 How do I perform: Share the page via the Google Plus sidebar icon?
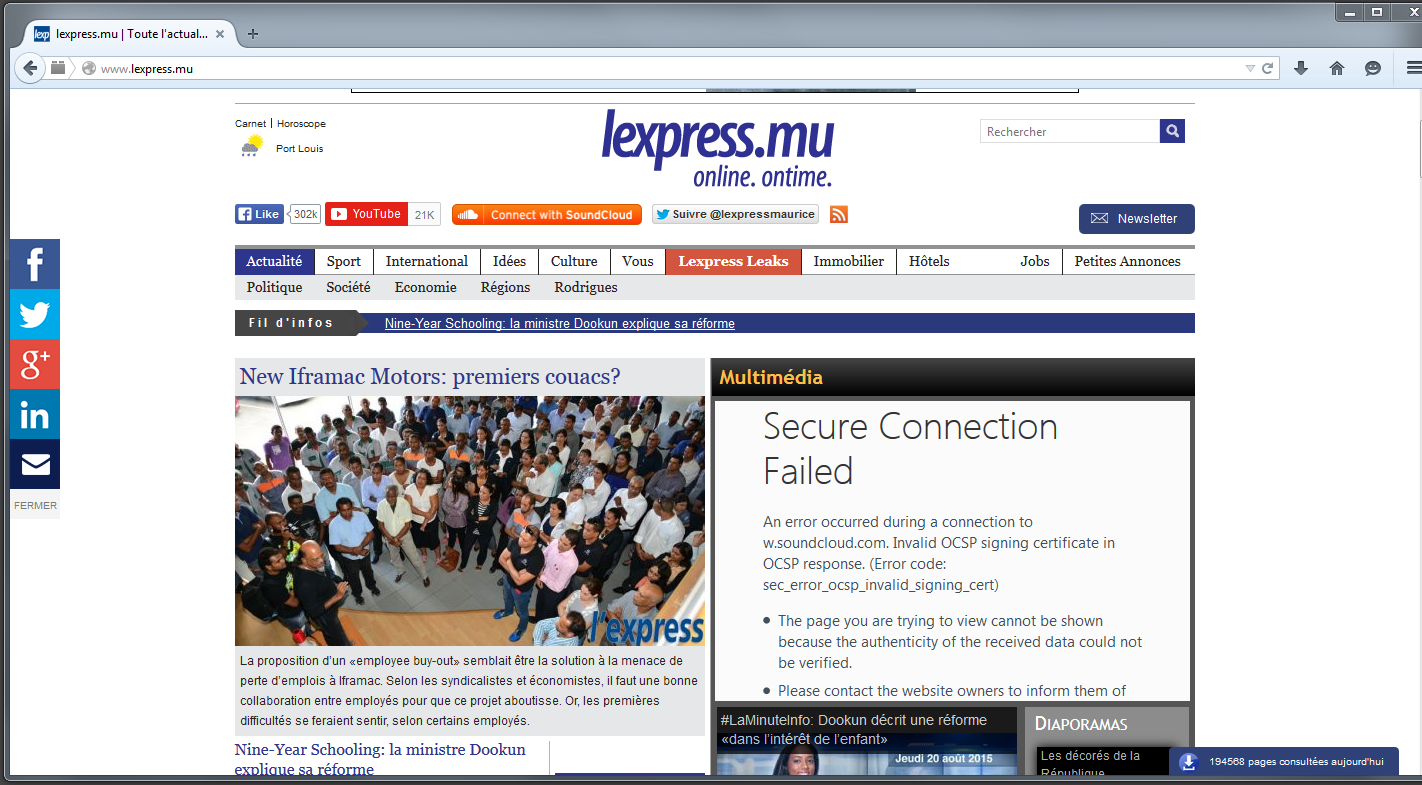click(35, 364)
